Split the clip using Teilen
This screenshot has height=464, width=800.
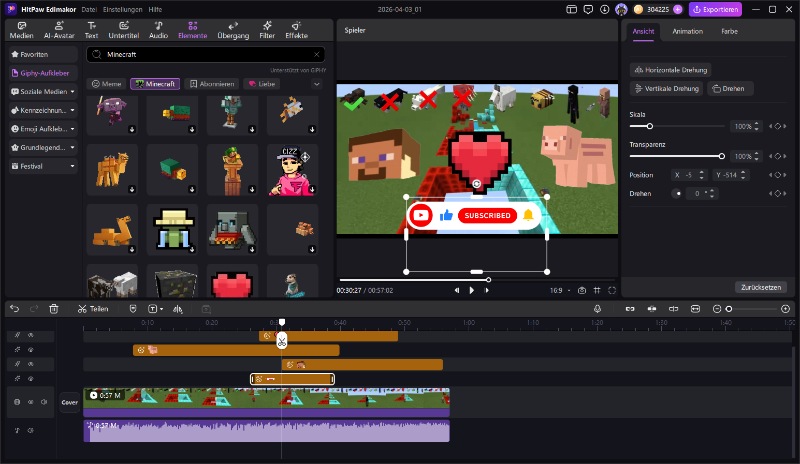tap(93, 309)
